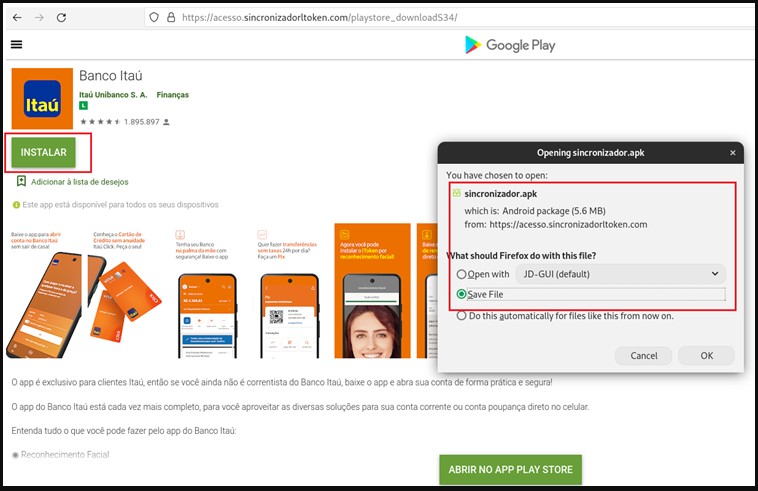Select the Open with radio button
Screen dimensions: 758x491
coord(461,274)
